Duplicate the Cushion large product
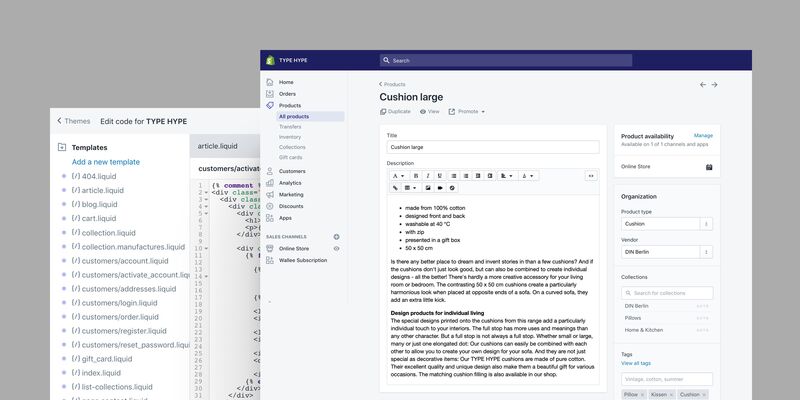This screenshot has height=400, width=800. (x=395, y=112)
